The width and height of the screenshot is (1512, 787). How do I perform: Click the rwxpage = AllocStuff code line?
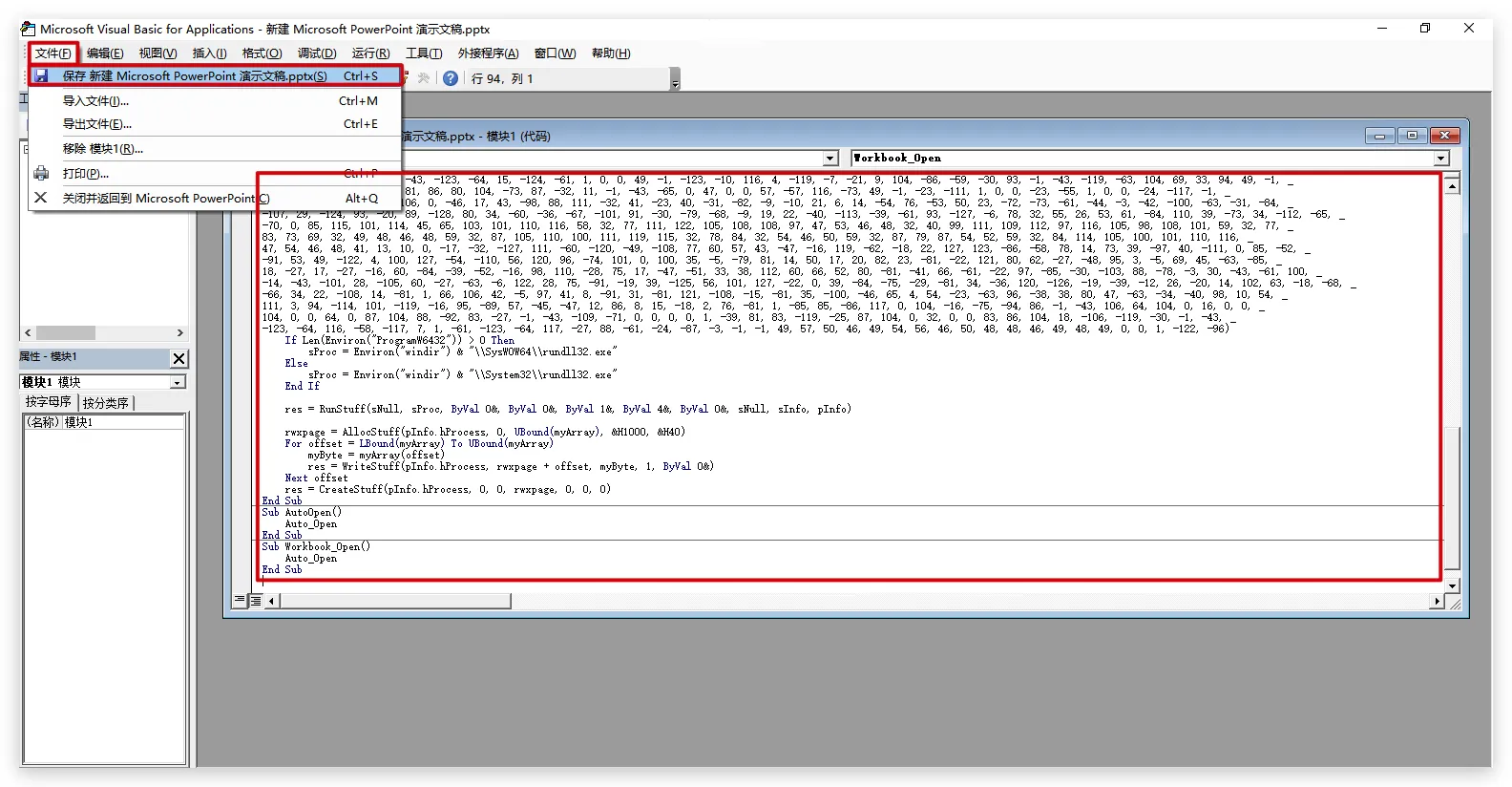485,432
